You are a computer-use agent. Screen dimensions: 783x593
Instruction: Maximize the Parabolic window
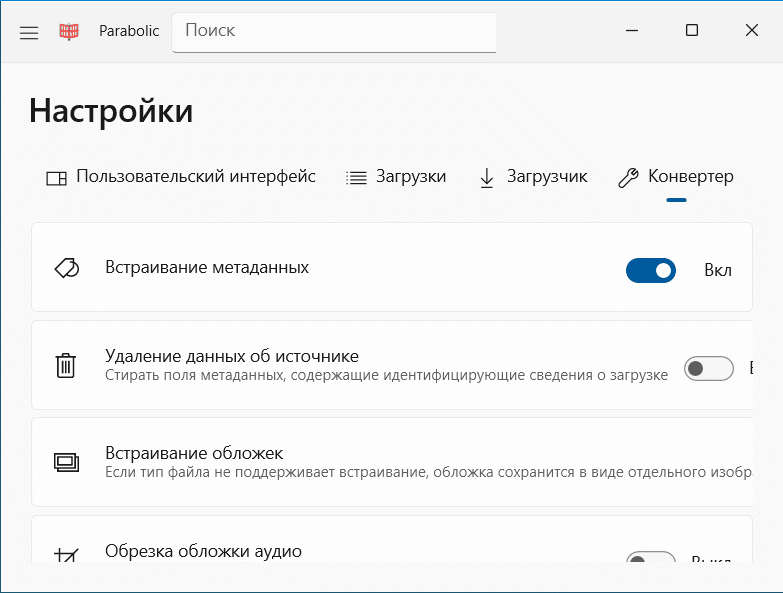click(x=692, y=31)
